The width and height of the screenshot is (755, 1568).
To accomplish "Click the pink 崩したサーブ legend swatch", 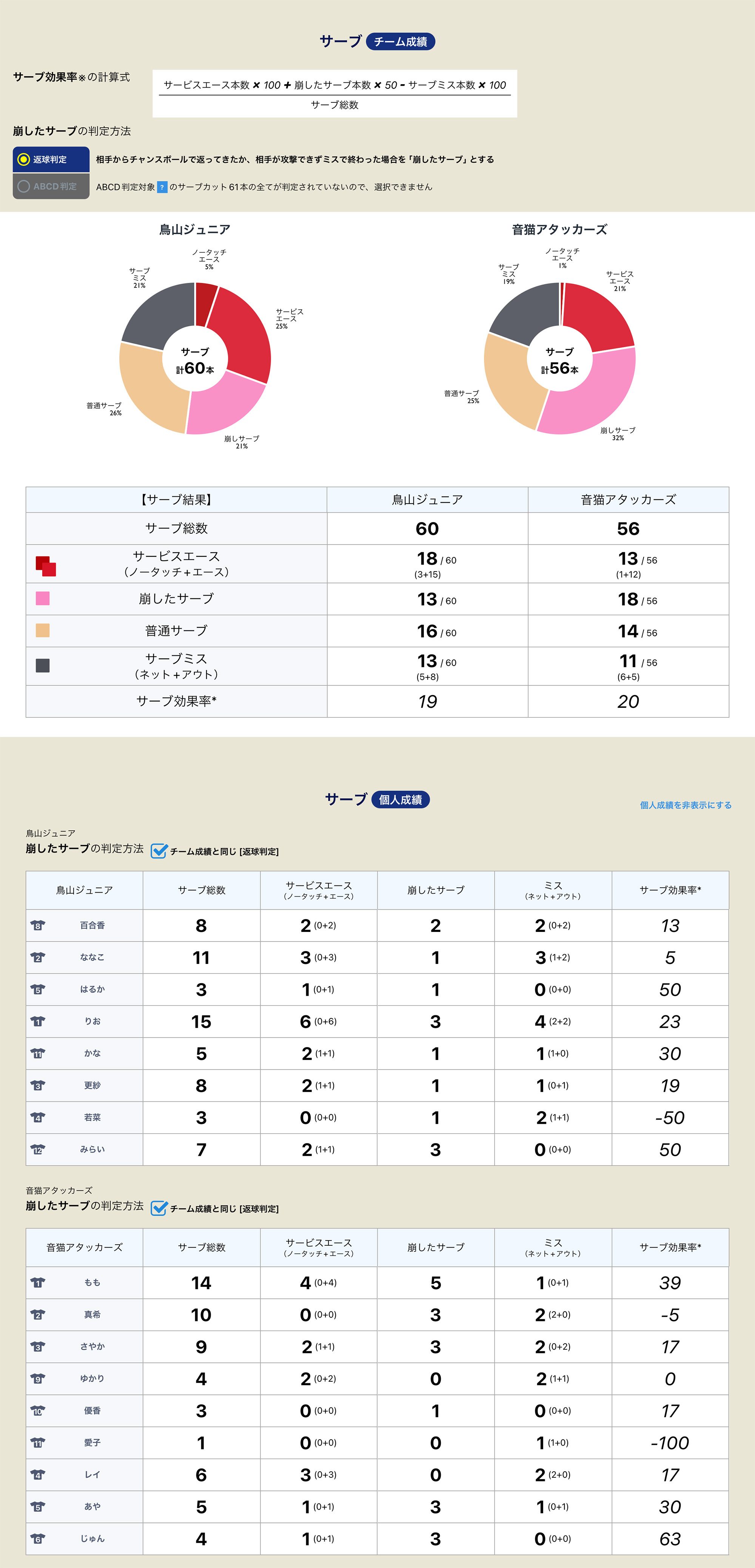I will click(x=43, y=598).
